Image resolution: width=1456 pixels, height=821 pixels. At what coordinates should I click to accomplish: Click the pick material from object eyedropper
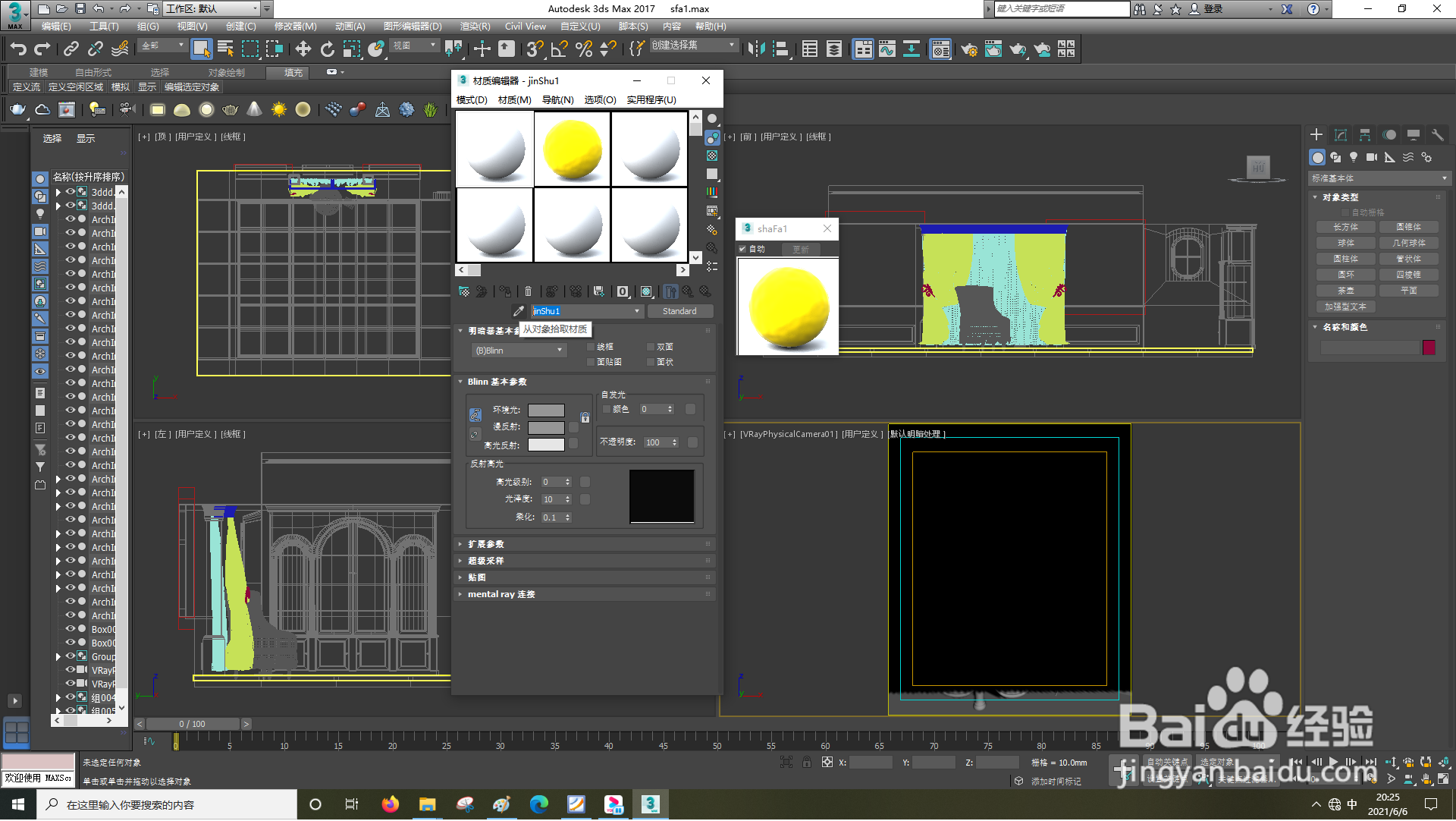point(519,312)
